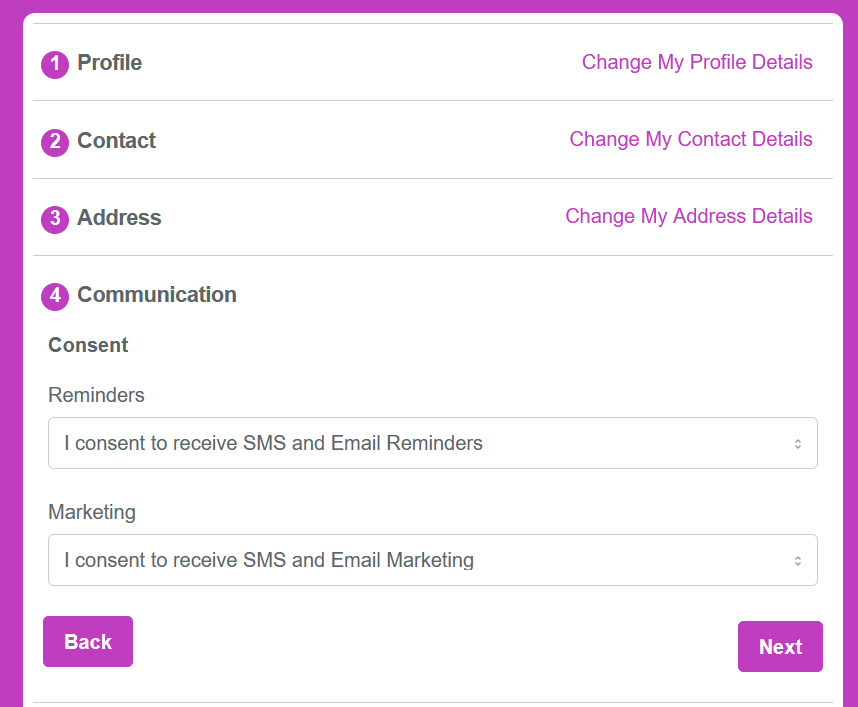Select the Communication section heading
Viewport: 858px width, 707px height.
(x=157, y=295)
